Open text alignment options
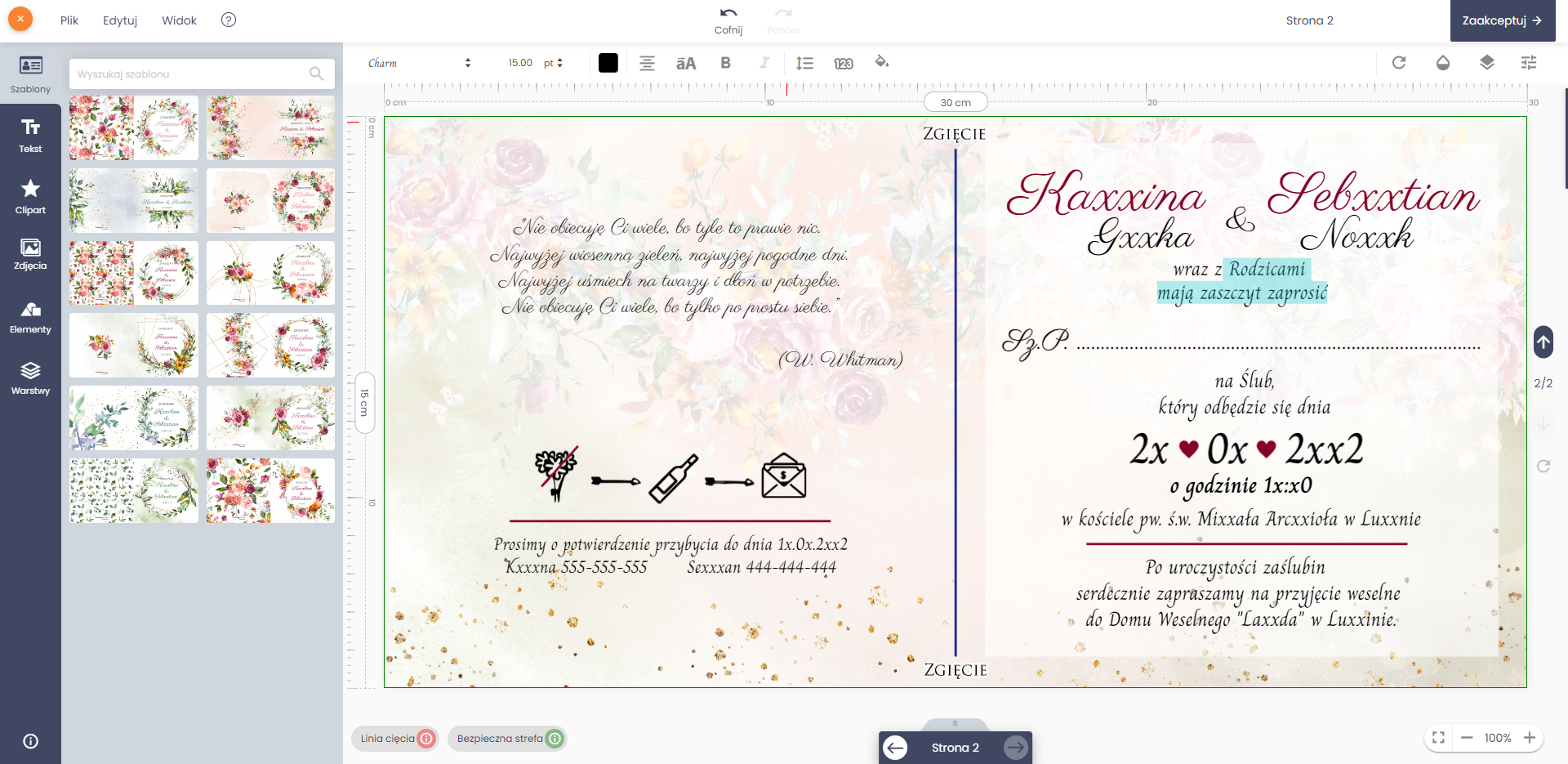Viewport: 1568px width, 764px height. pyautogui.click(x=647, y=63)
